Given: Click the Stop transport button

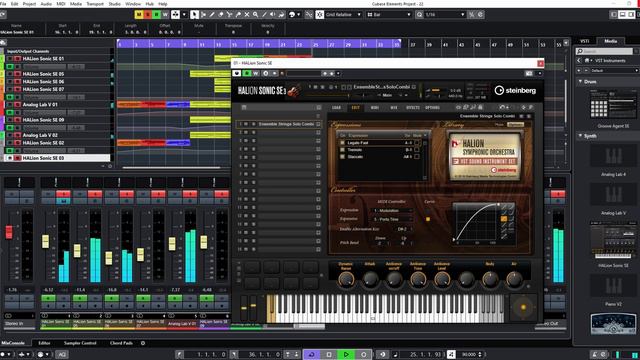Looking at the screenshot, I should [x=329, y=354].
